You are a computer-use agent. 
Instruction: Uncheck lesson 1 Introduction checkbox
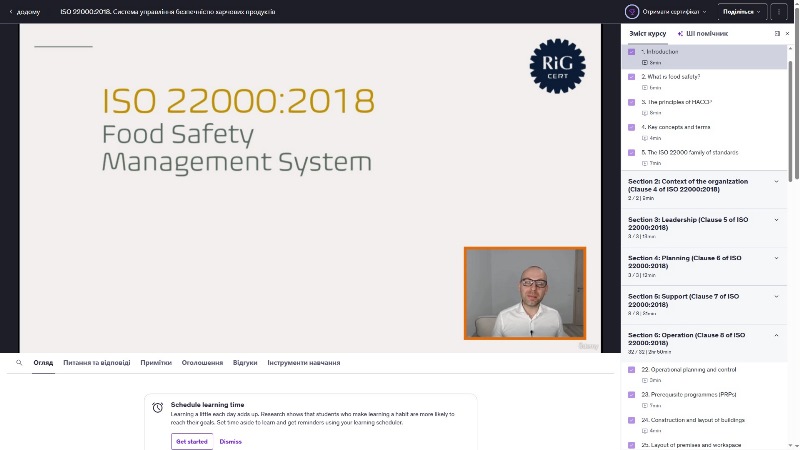point(631,51)
